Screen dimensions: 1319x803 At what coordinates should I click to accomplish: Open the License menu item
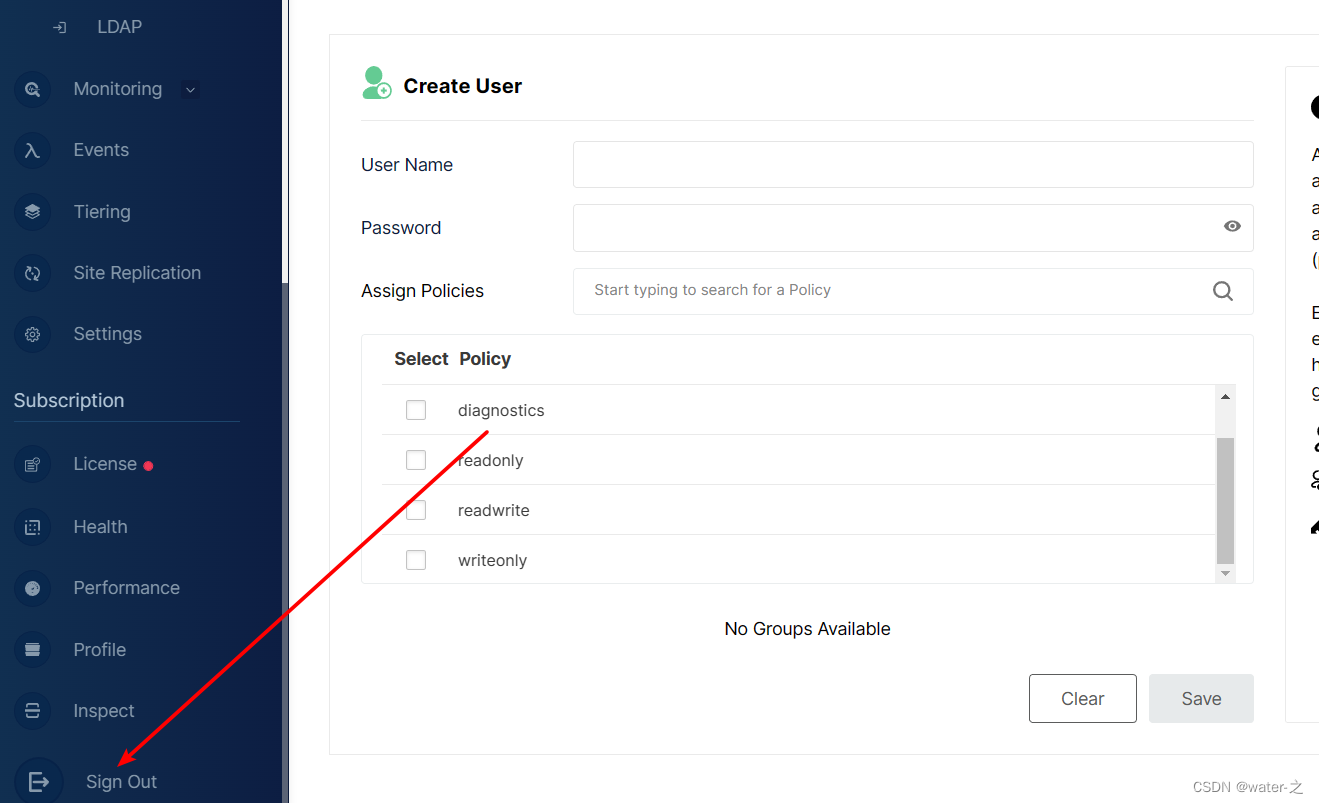pyautogui.click(x=105, y=464)
